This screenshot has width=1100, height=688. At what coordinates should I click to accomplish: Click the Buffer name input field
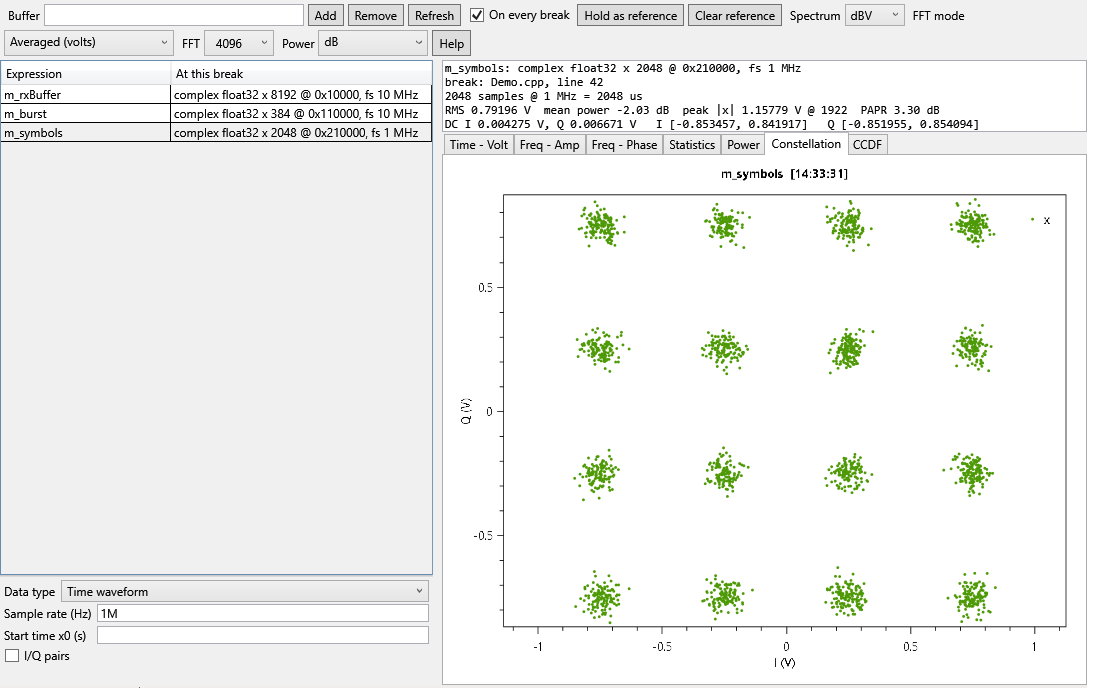(174, 15)
